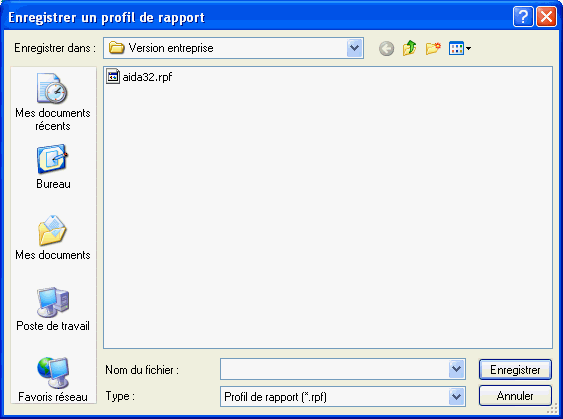Expand the Nom du fichier dropdown arrow

(456, 369)
